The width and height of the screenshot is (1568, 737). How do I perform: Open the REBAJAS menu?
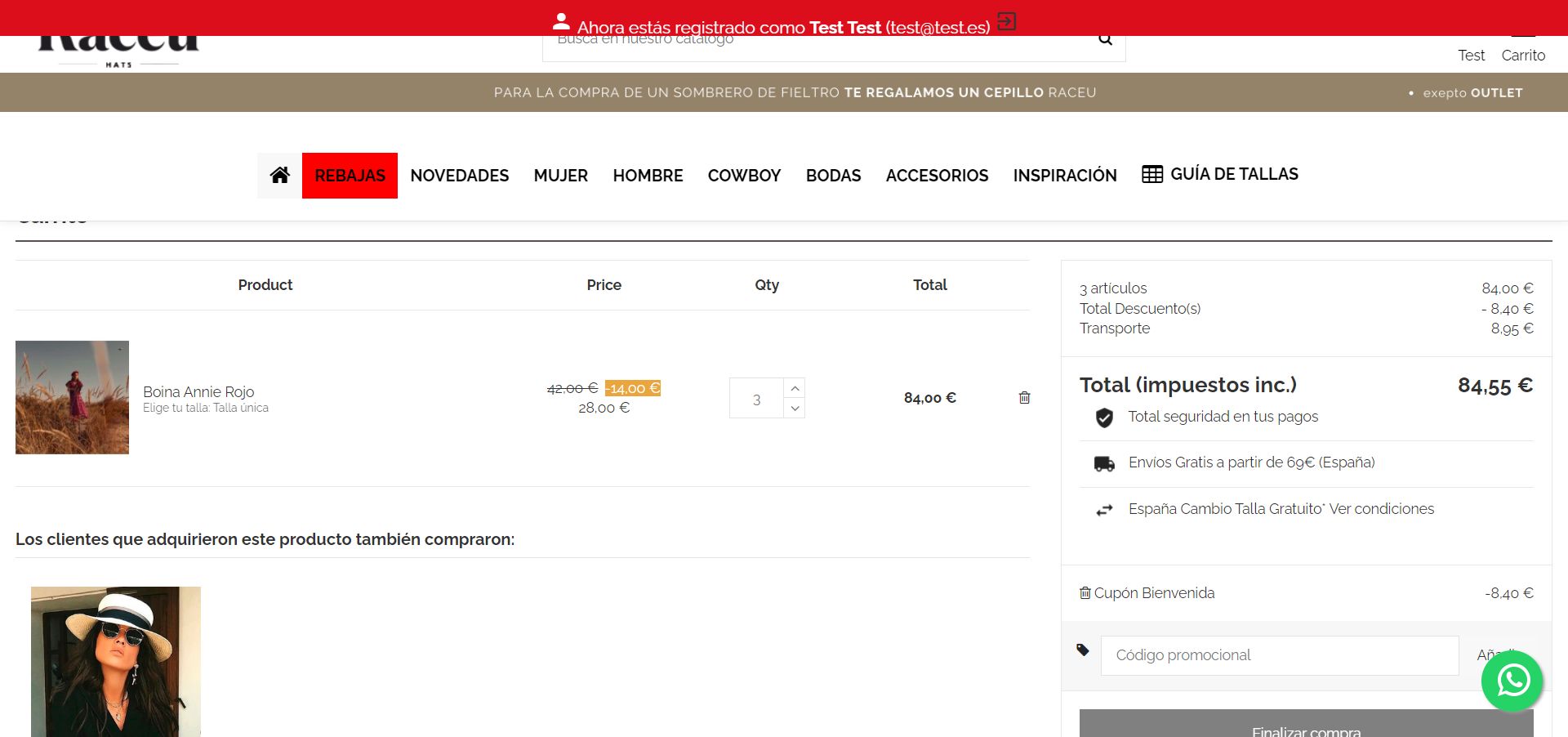point(350,176)
